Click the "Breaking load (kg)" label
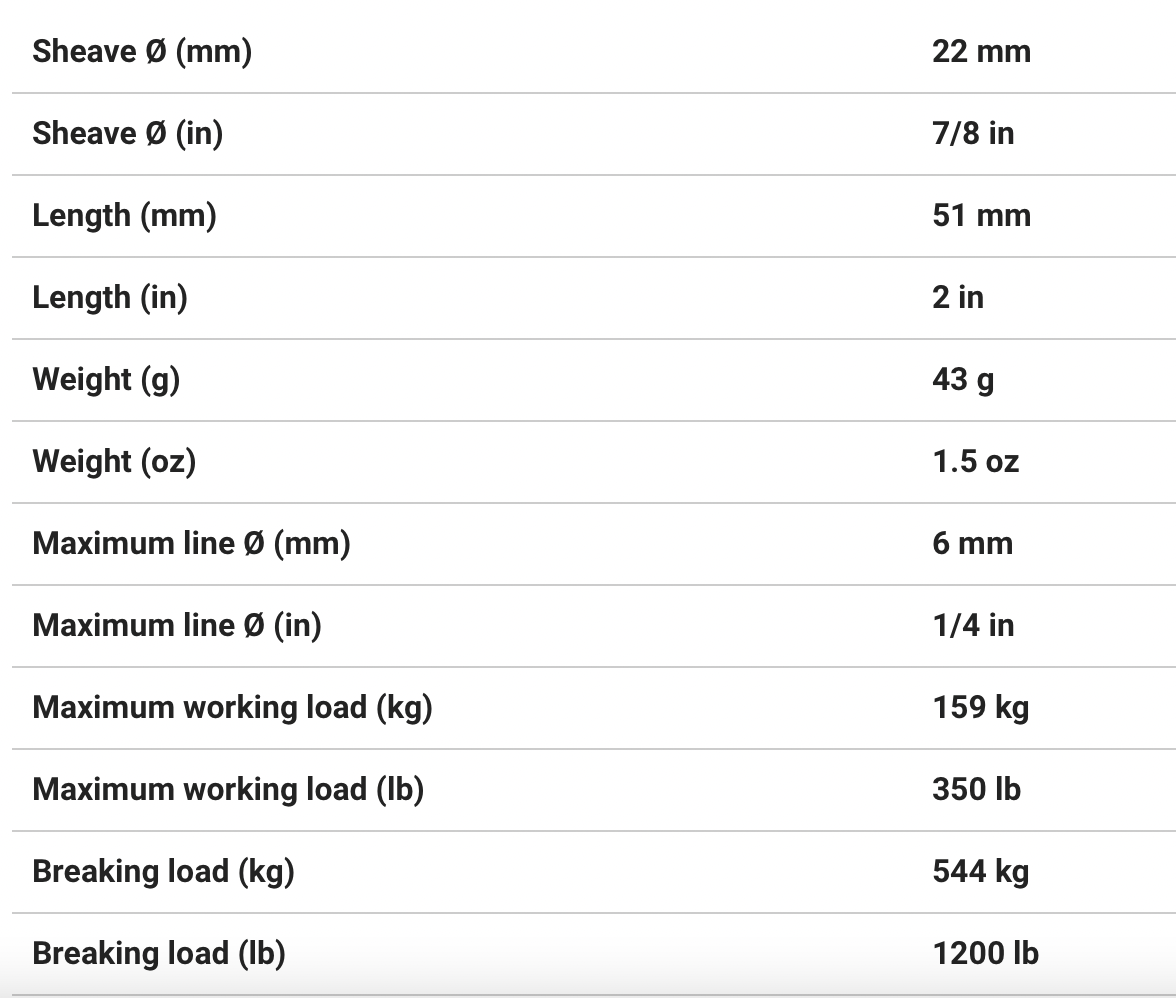This screenshot has width=1176, height=998. click(x=163, y=871)
